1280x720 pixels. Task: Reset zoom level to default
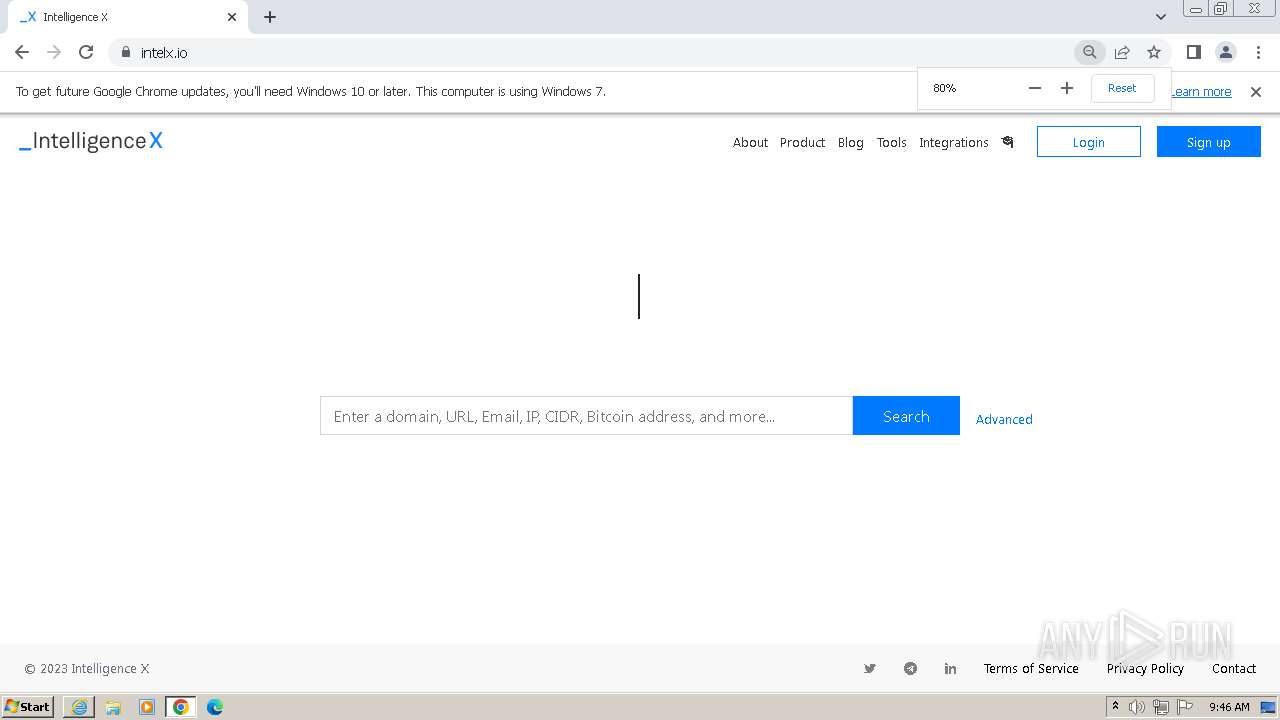pyautogui.click(x=1122, y=88)
